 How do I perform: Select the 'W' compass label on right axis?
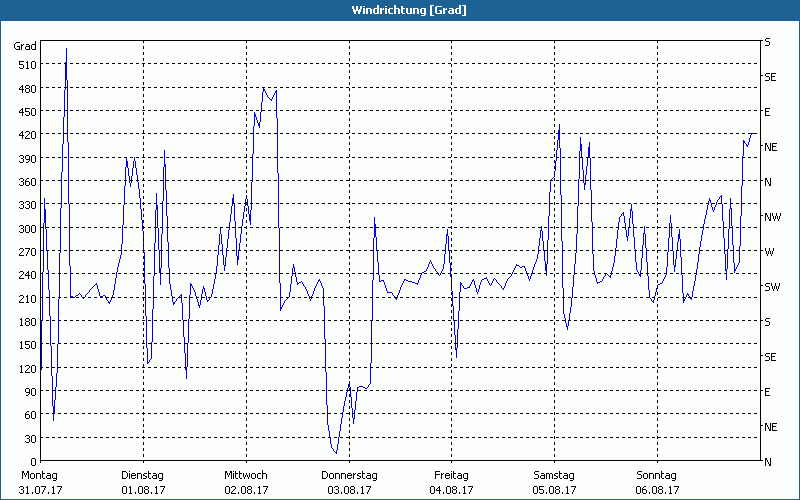[769, 252]
